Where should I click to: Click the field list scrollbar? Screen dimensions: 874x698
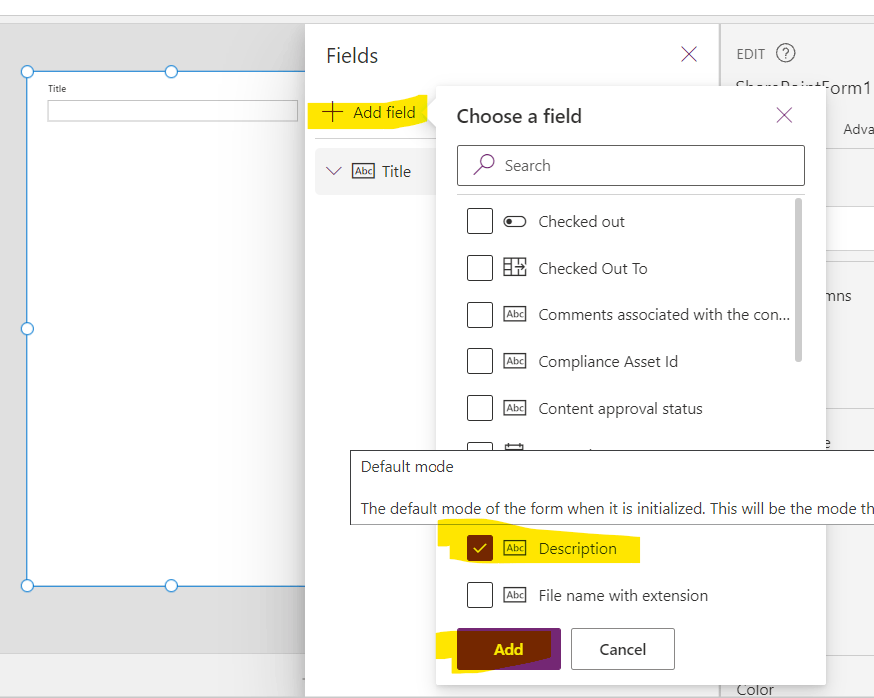pyautogui.click(x=798, y=280)
